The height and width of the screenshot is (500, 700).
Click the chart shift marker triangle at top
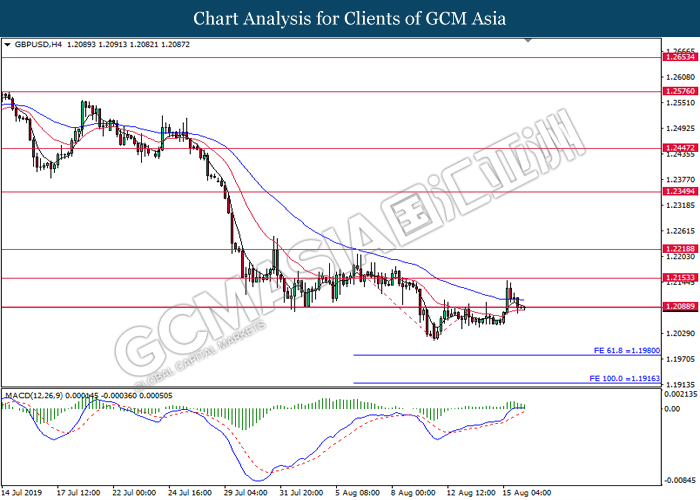tap(528, 40)
